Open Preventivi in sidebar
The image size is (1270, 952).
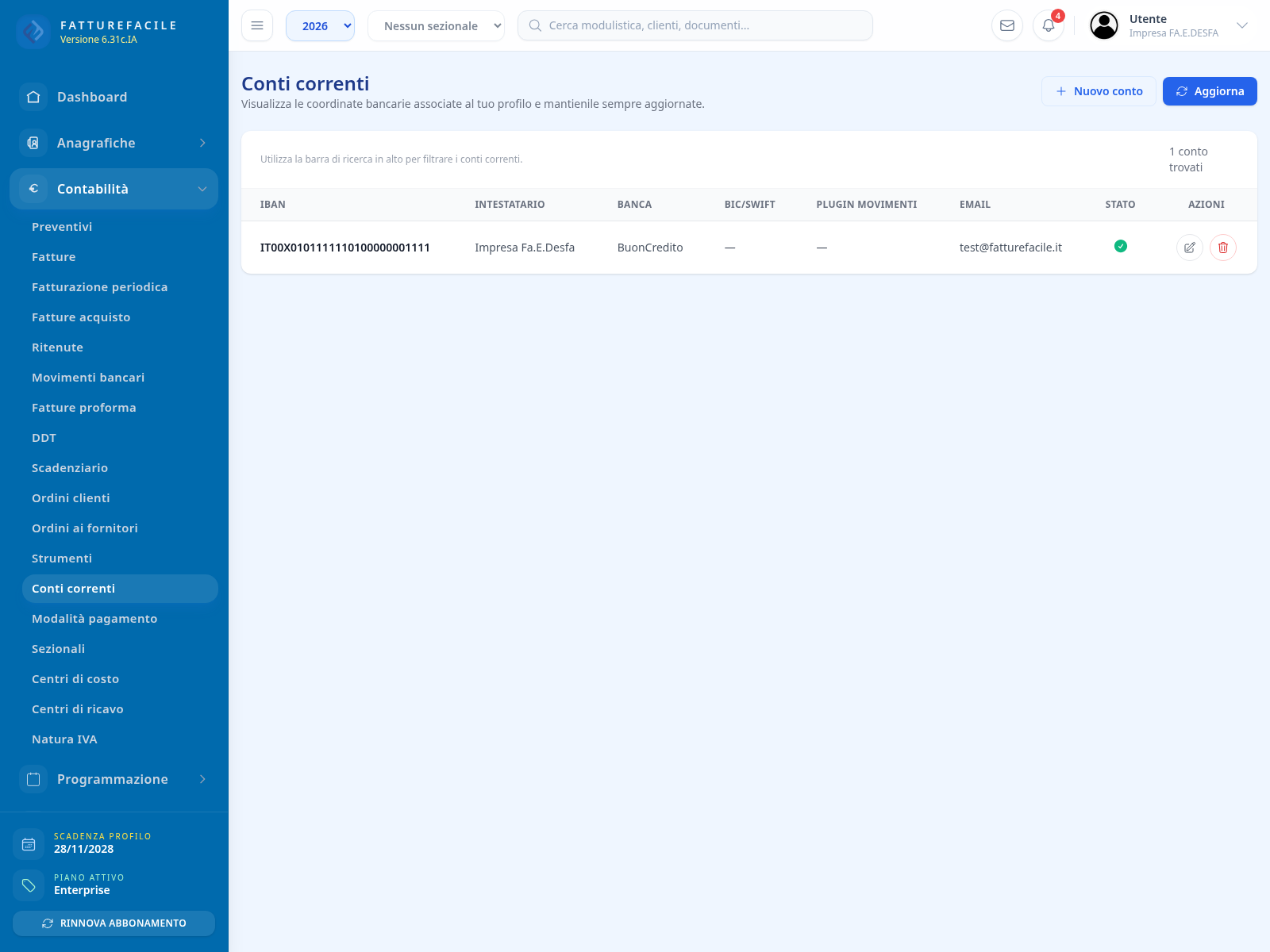[x=120, y=227]
